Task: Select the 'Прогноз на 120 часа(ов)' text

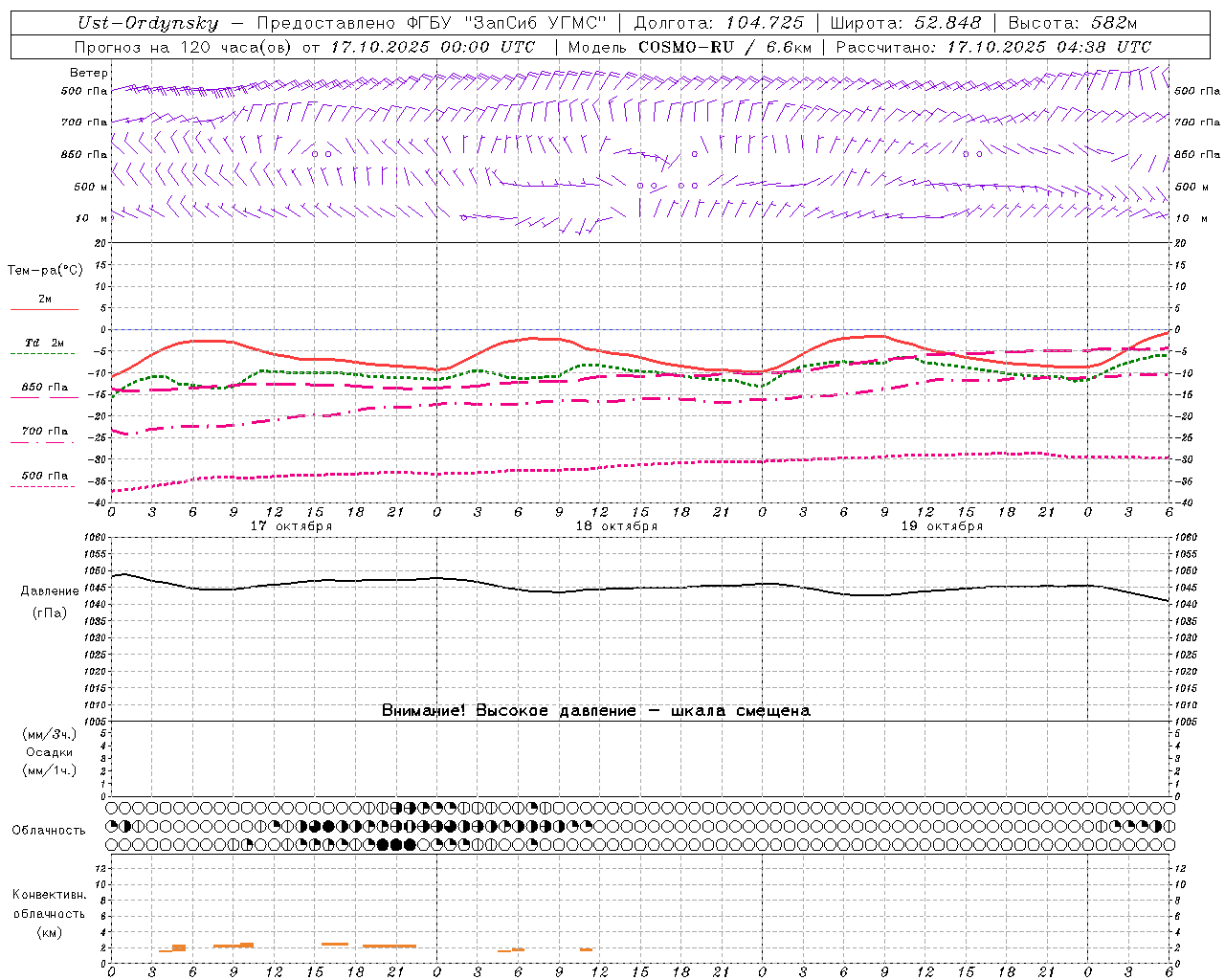Action: coord(182,46)
